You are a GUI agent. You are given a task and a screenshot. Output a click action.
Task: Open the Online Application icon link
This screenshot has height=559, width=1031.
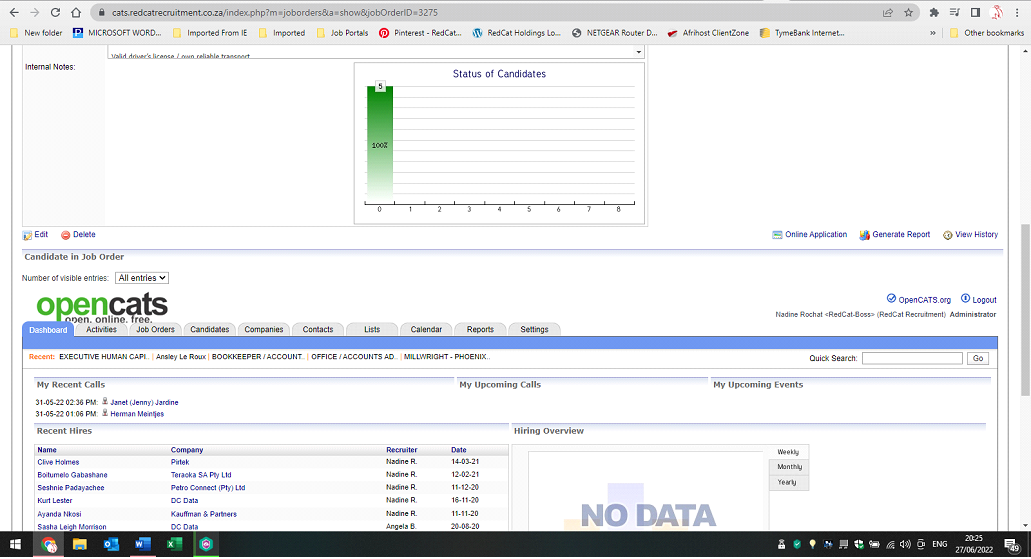[x=777, y=235]
